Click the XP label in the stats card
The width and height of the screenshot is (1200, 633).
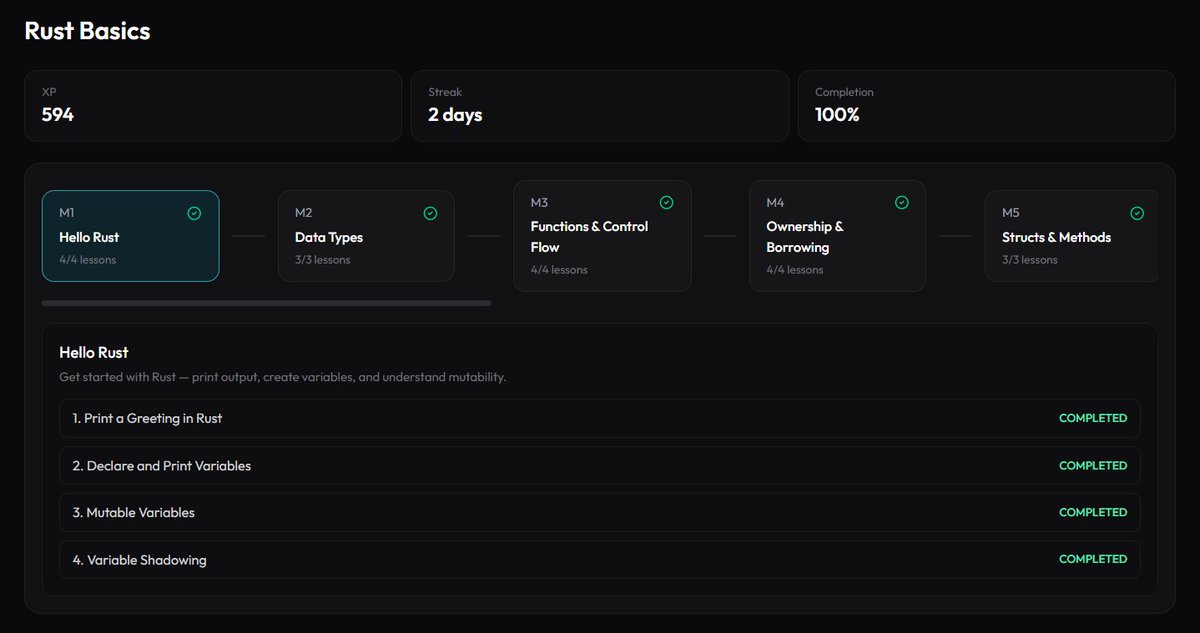click(x=49, y=92)
